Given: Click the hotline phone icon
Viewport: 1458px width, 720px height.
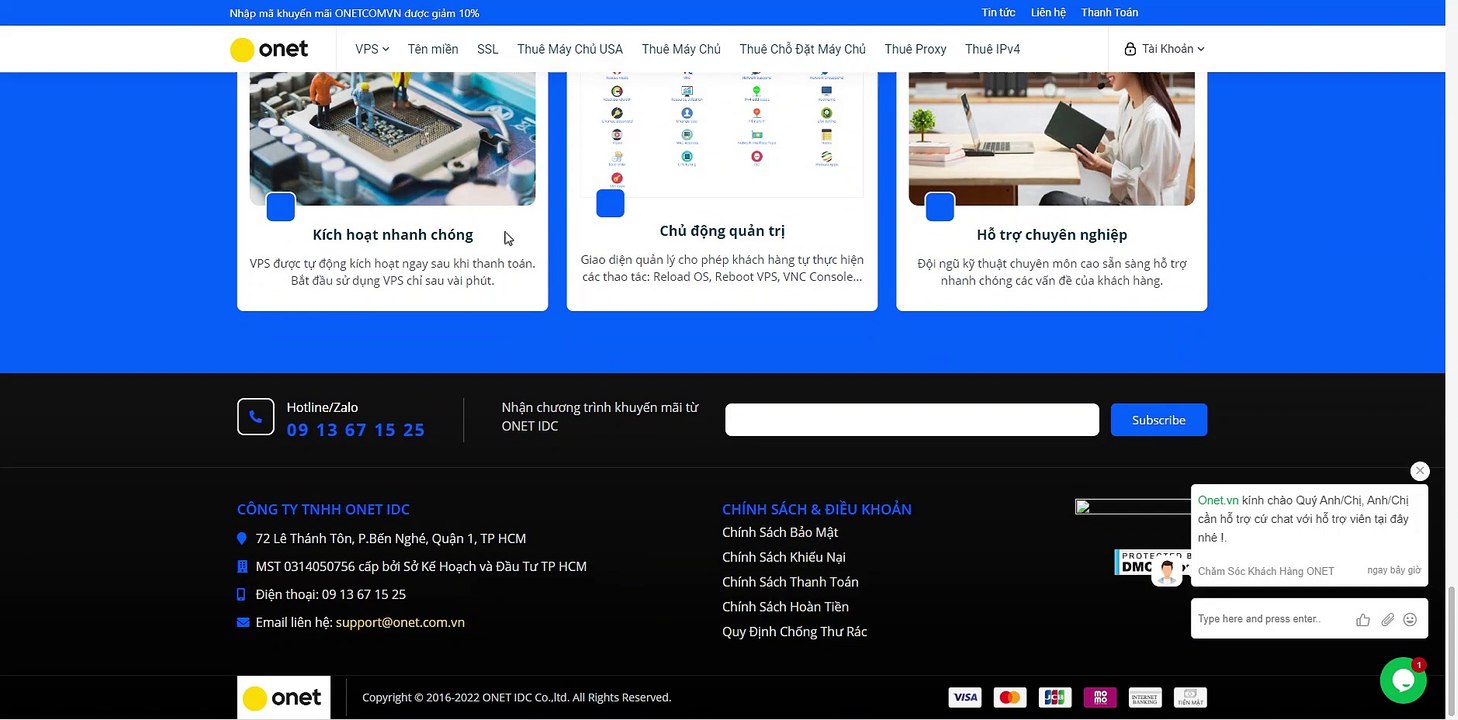Looking at the screenshot, I should pos(256,417).
